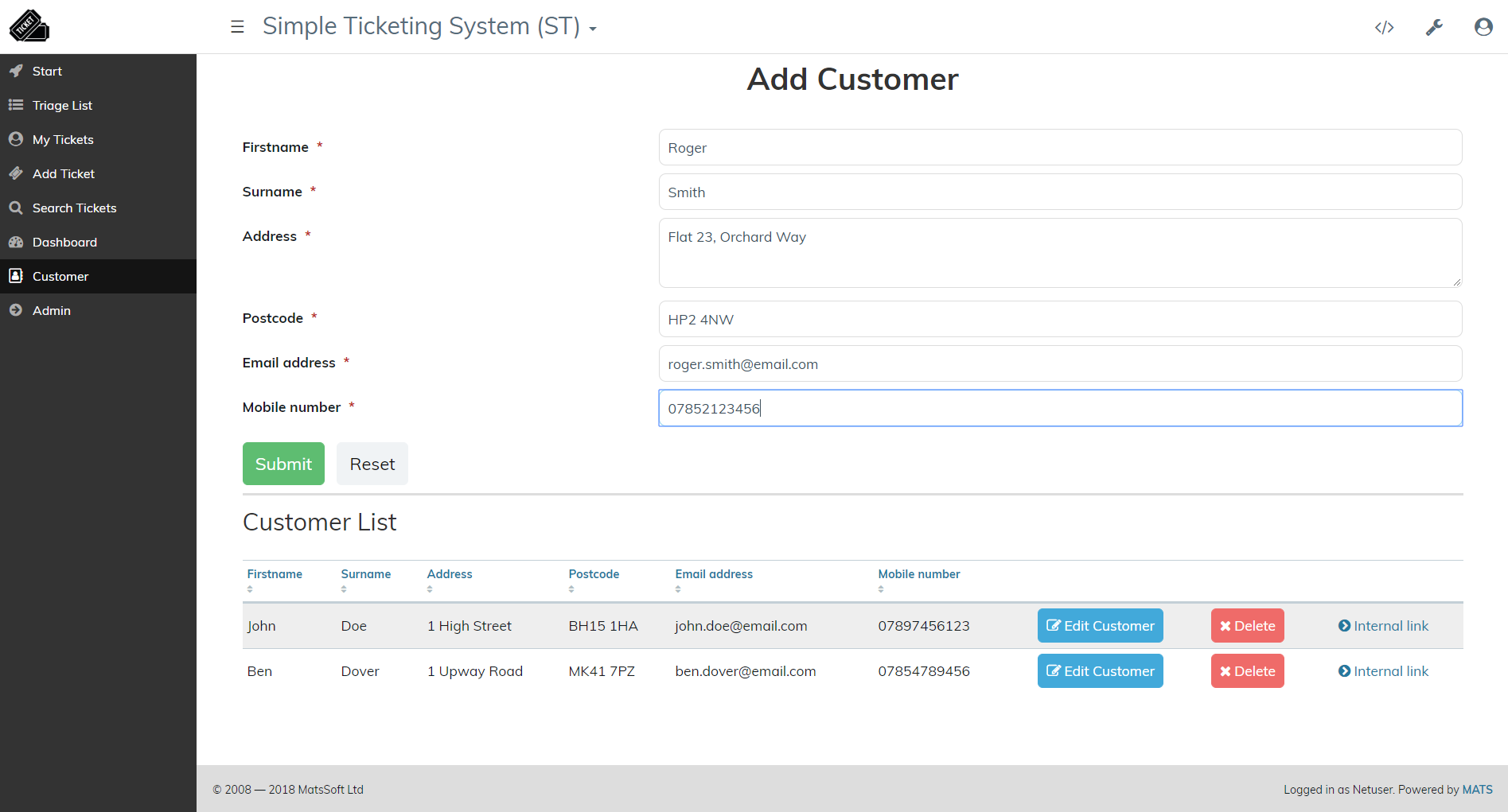The width and height of the screenshot is (1508, 812).
Task: Open My Tickets via the person icon
Action: [16, 139]
